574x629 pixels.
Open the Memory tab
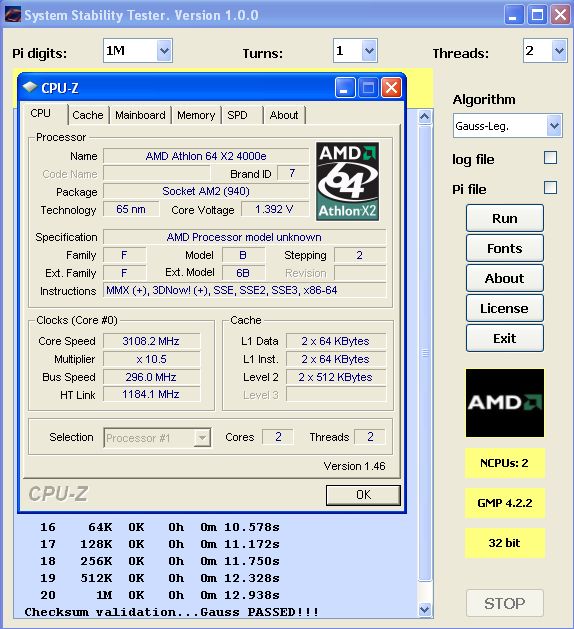(196, 115)
